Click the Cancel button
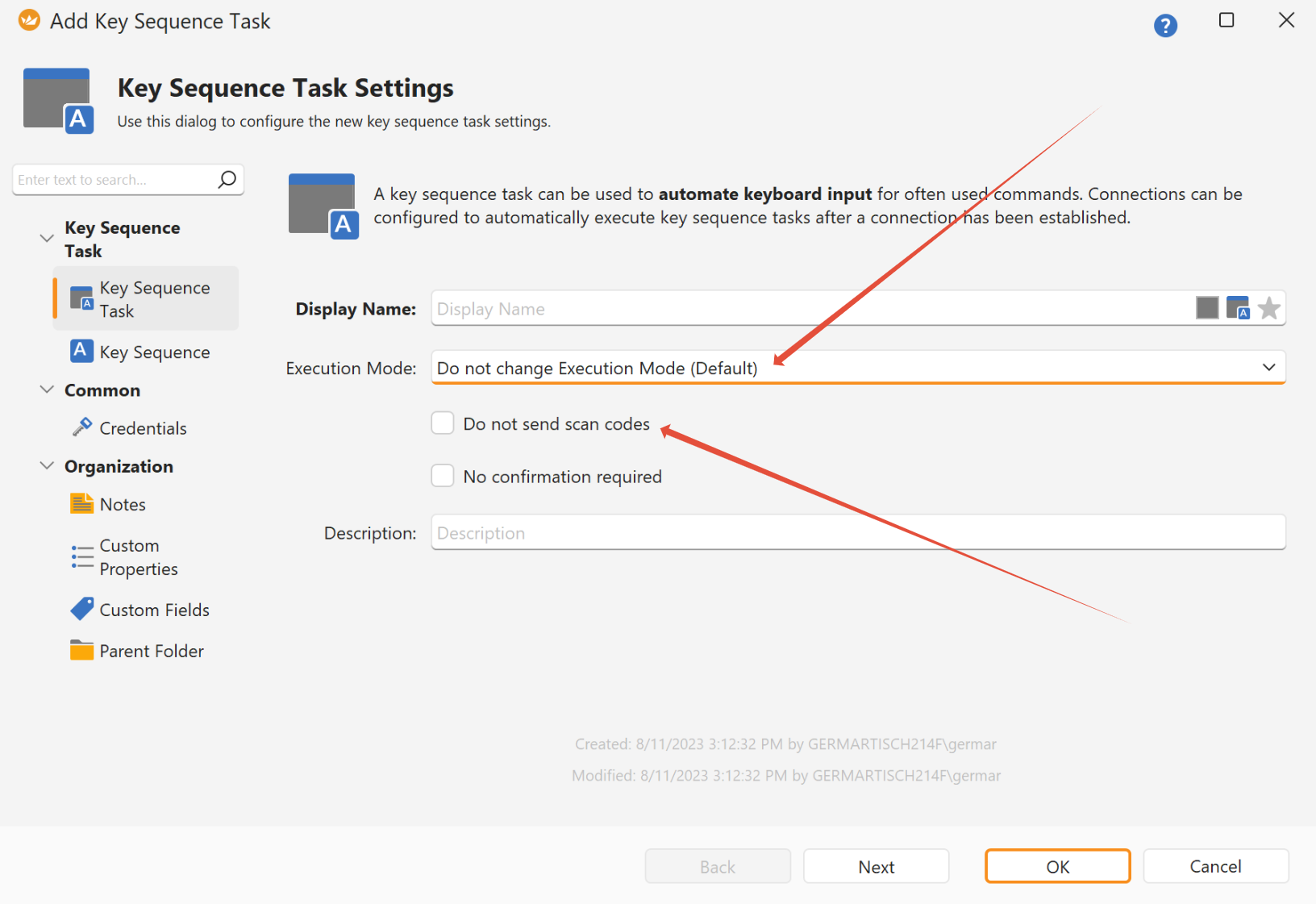 1215,866
